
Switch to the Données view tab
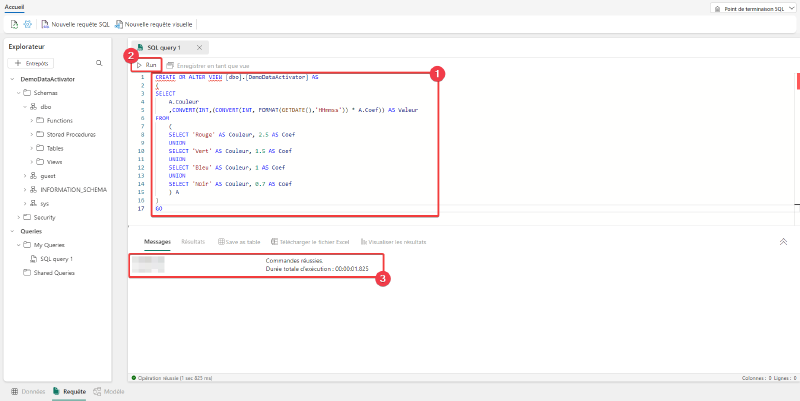pos(28,392)
